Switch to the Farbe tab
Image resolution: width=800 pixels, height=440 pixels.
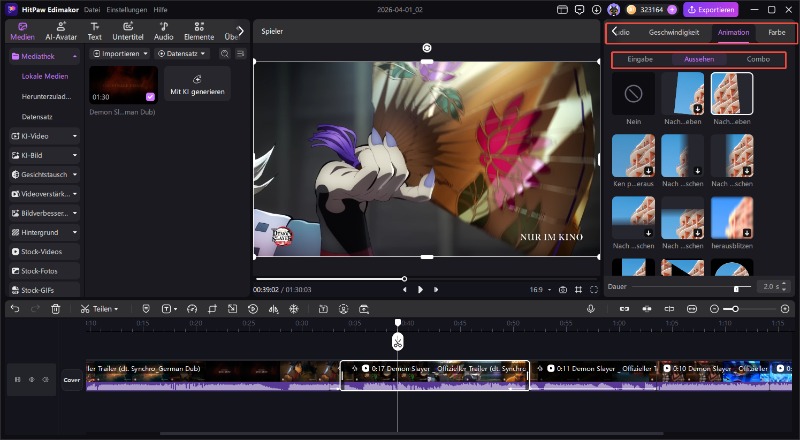point(777,32)
